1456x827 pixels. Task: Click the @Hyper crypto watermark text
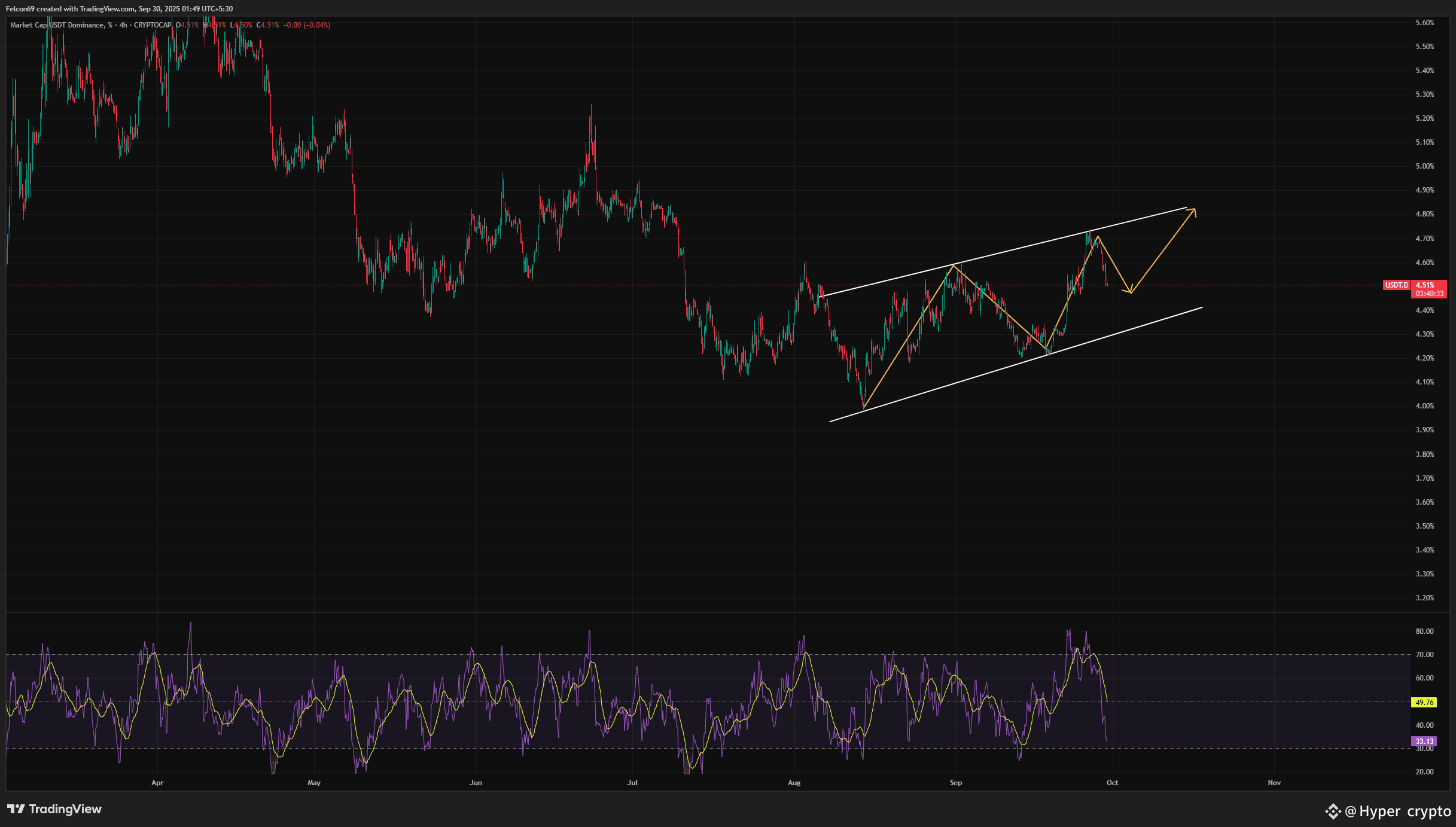tap(1398, 811)
